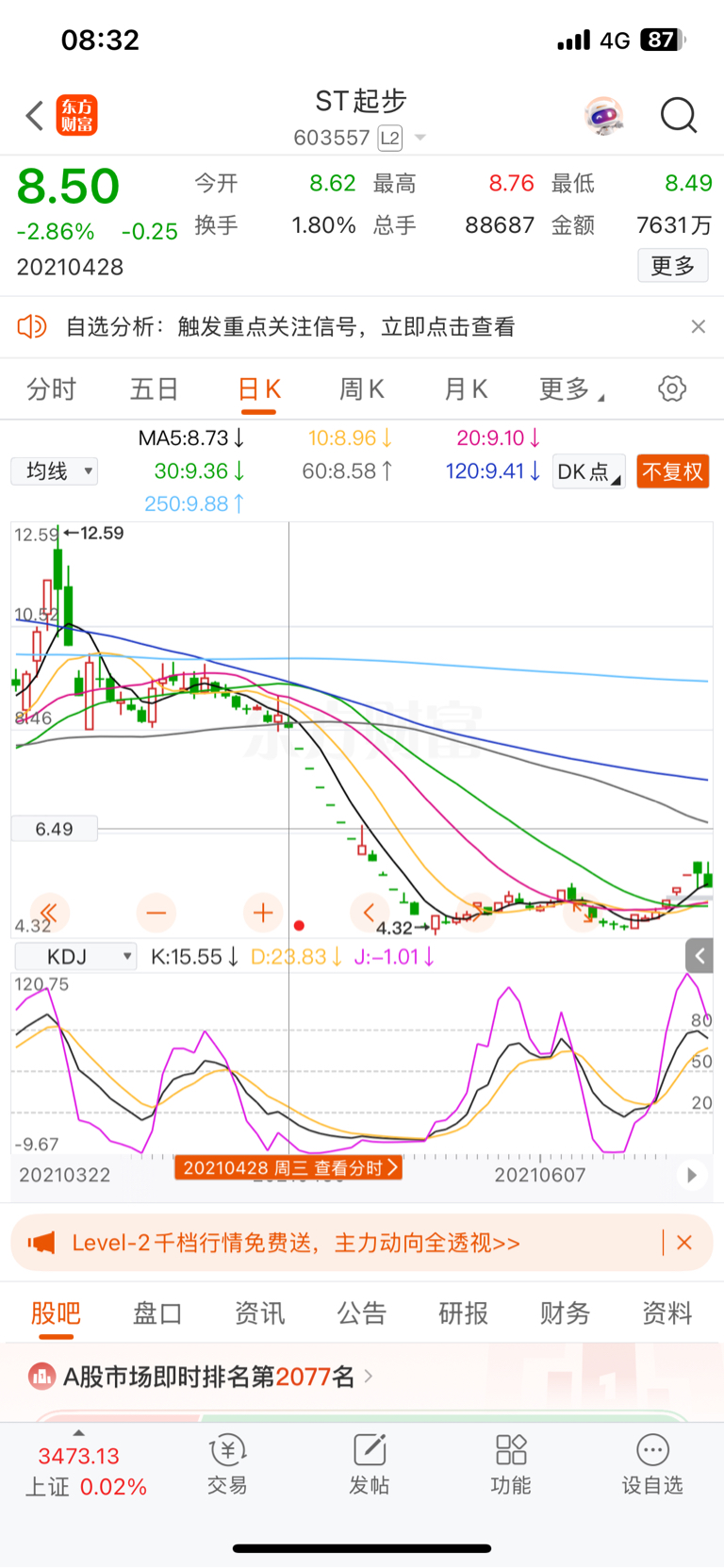This screenshot has height=1568, width=724.
Task: Toggle the 不复权 adjustment button
Action: pos(673,471)
